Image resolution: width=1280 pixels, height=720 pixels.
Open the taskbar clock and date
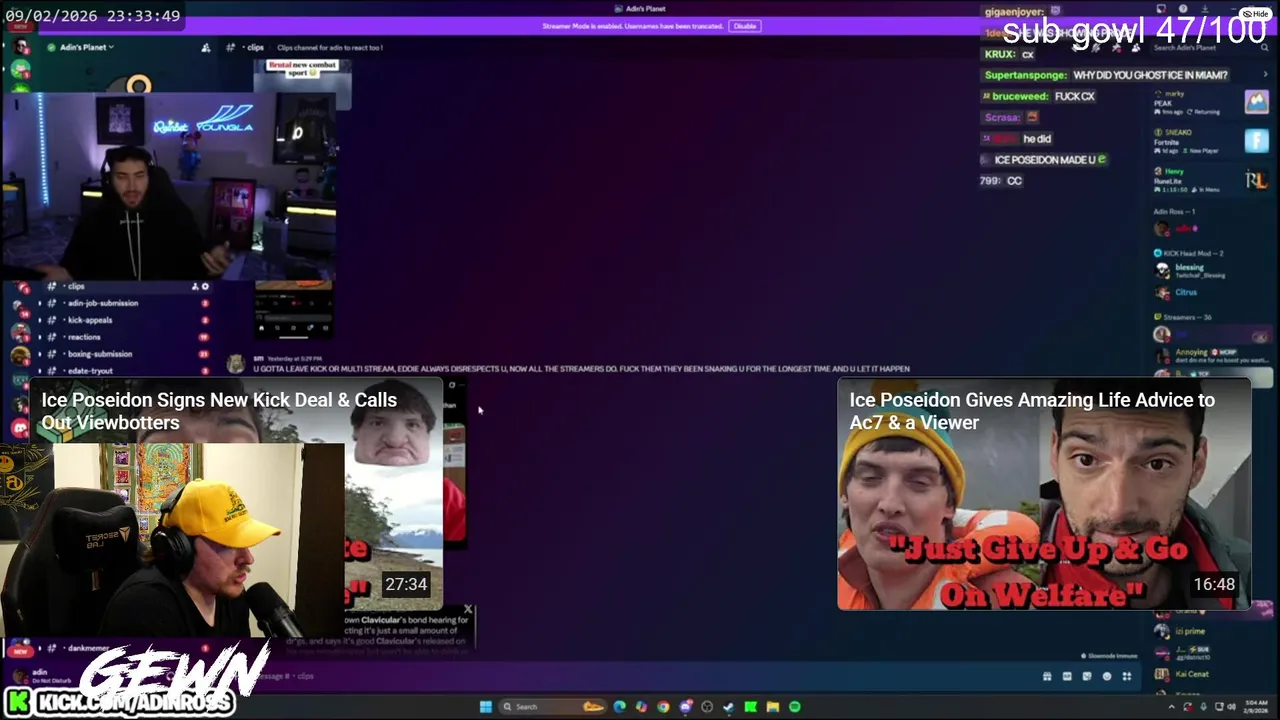click(x=1255, y=707)
